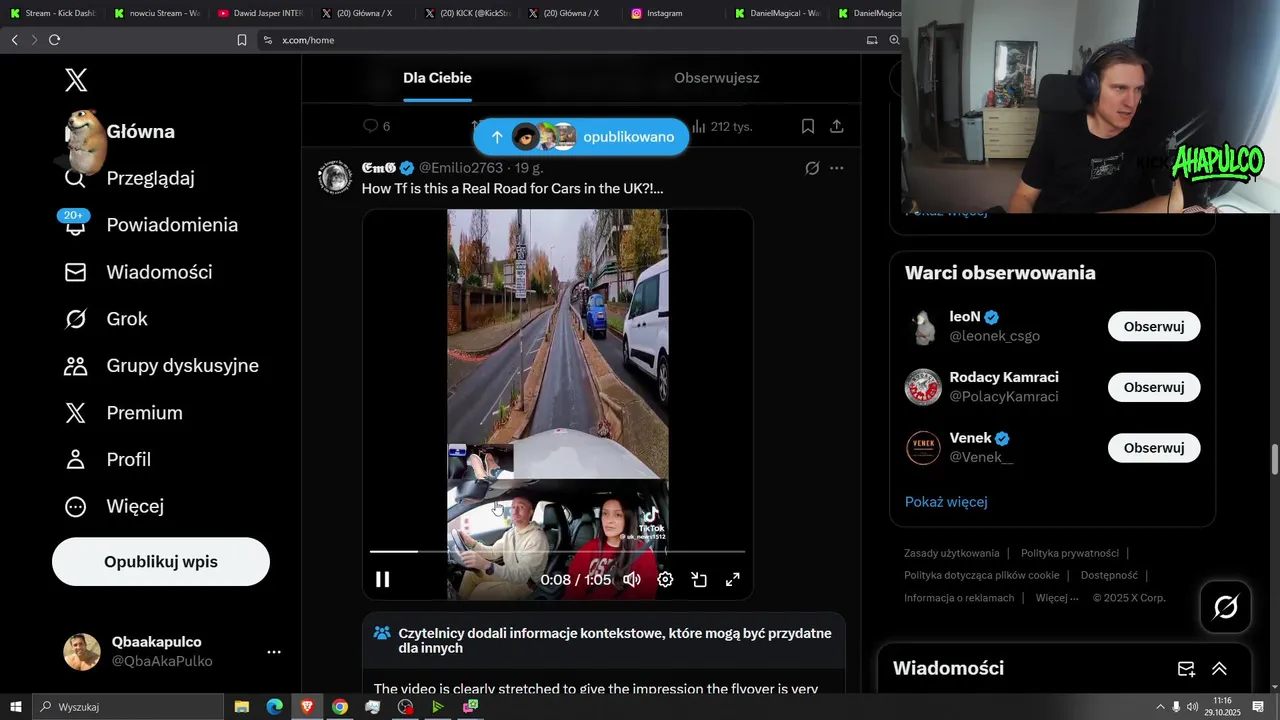Open Dostępność link
1280x720 pixels.
1109,575
